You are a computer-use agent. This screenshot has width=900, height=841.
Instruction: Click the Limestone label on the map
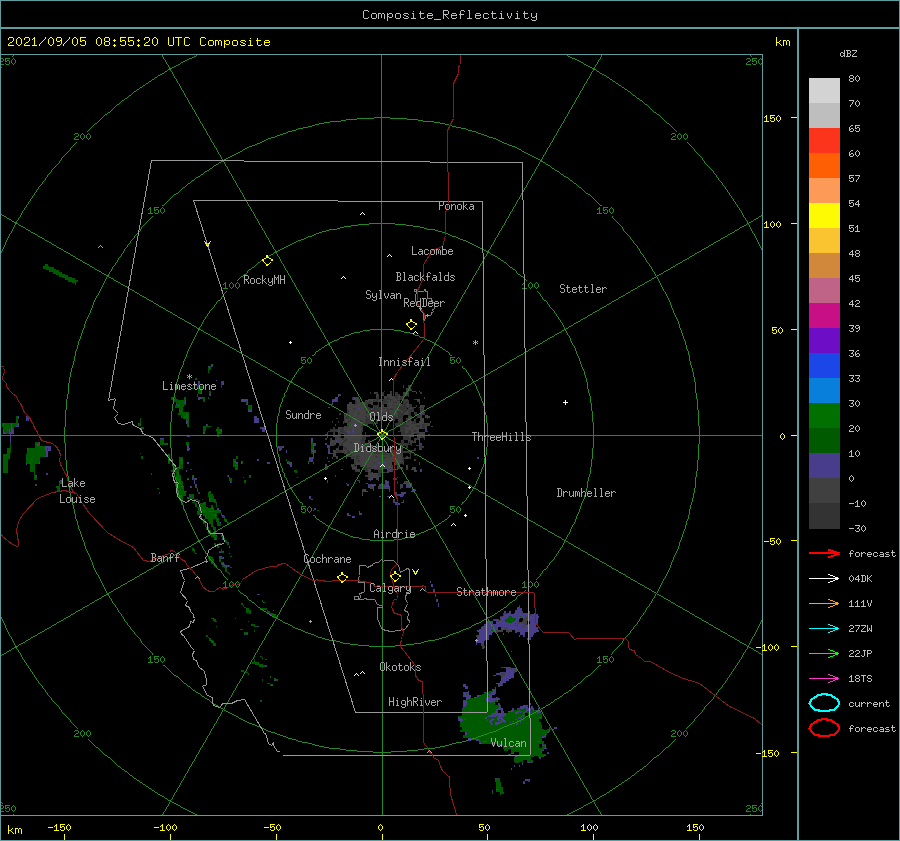(189, 386)
